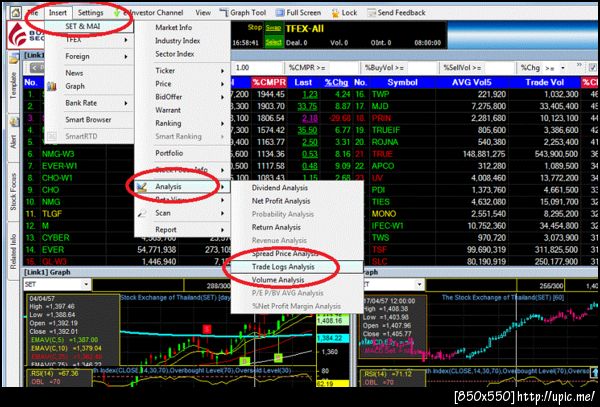Open the Stock Focus side tab
The height and width of the screenshot is (407, 600).
tap(13, 191)
